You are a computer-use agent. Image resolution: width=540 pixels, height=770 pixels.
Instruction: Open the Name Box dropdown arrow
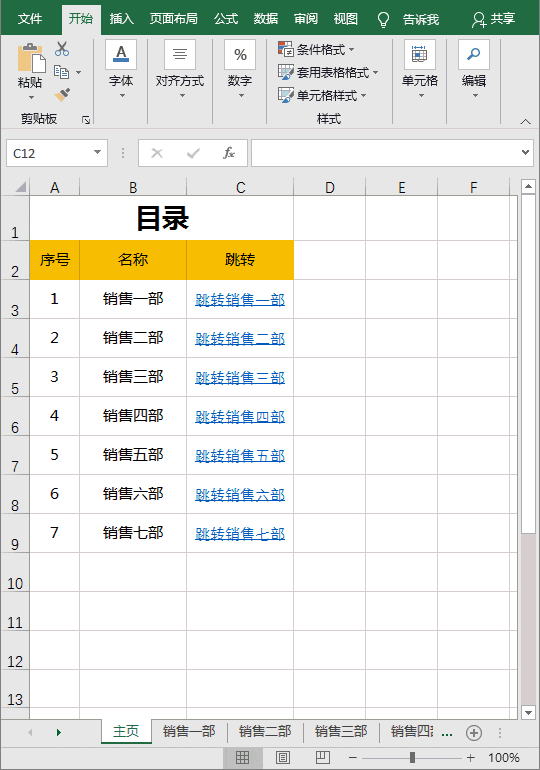coord(97,152)
